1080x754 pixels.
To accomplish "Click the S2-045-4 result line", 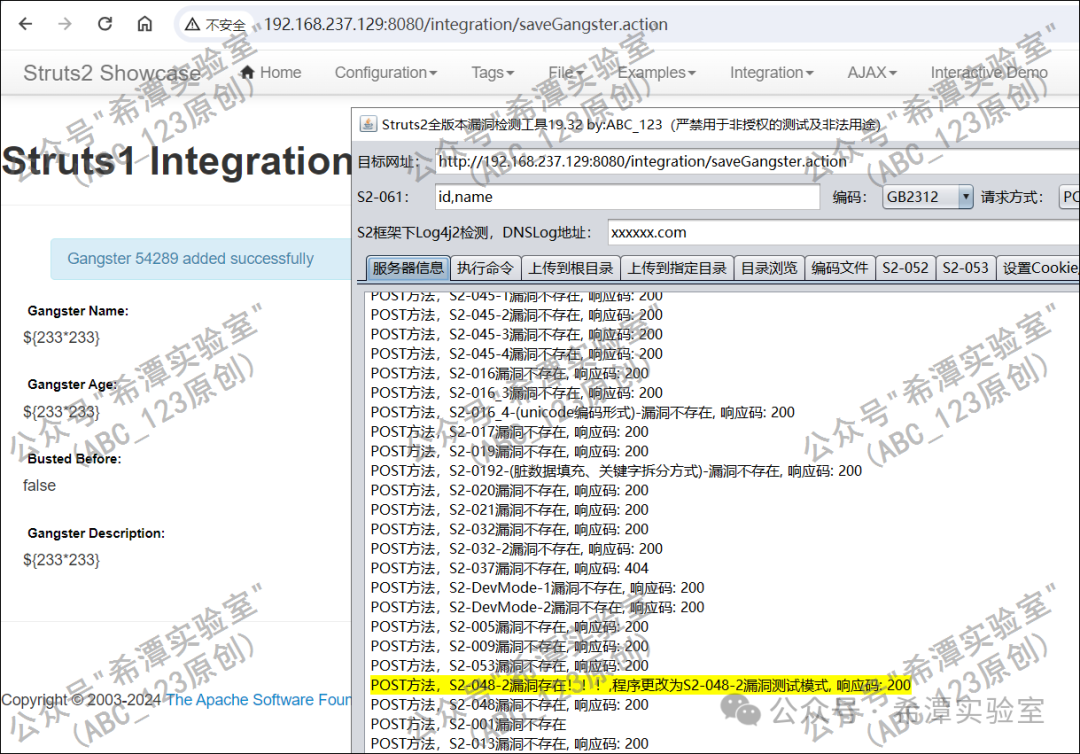I will (x=517, y=354).
